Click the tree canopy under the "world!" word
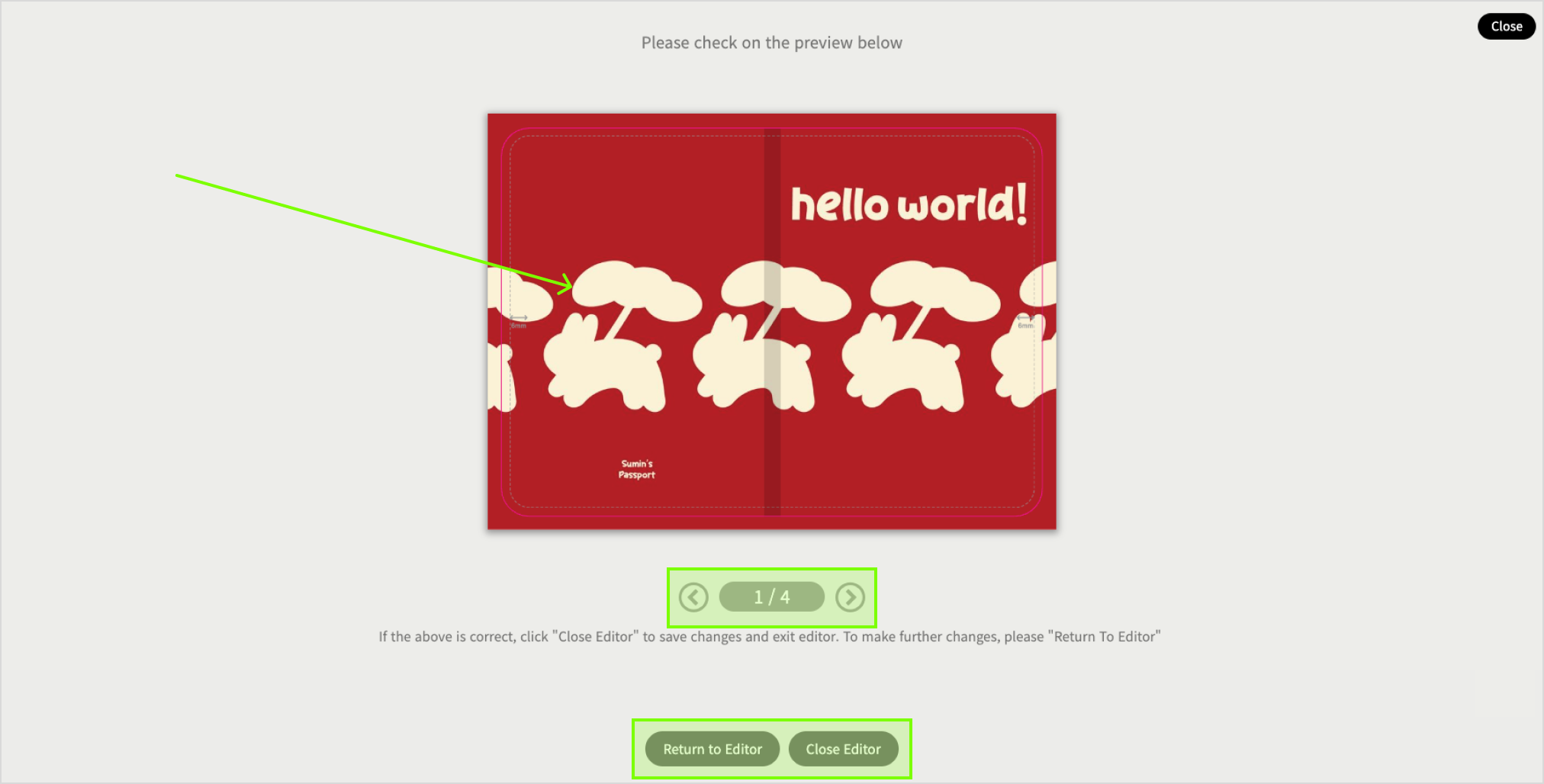The image size is (1544, 784). [934, 291]
